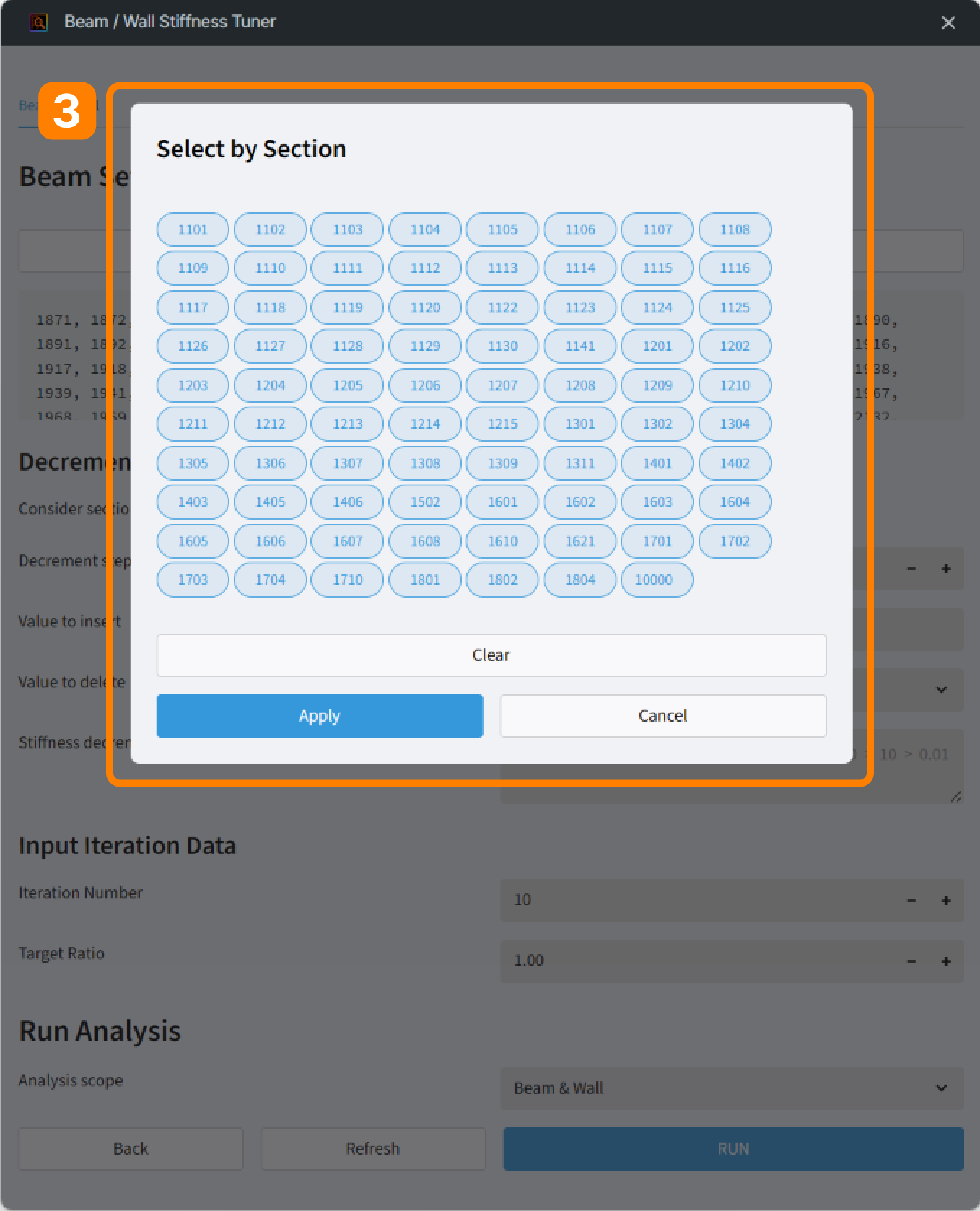980x1211 pixels.
Task: Toggle section chip 1101
Action: [193, 229]
